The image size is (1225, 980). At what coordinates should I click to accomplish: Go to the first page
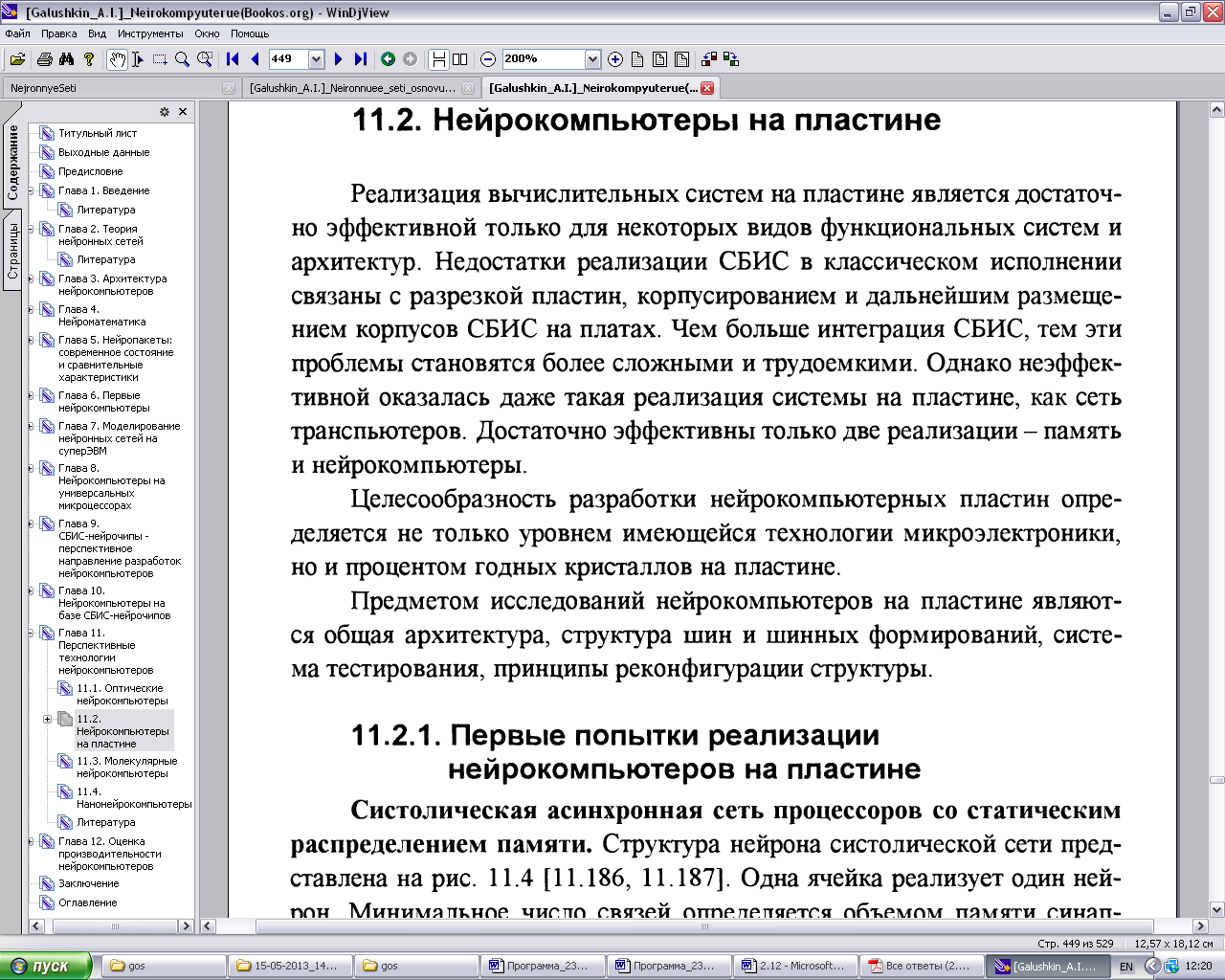(x=233, y=59)
